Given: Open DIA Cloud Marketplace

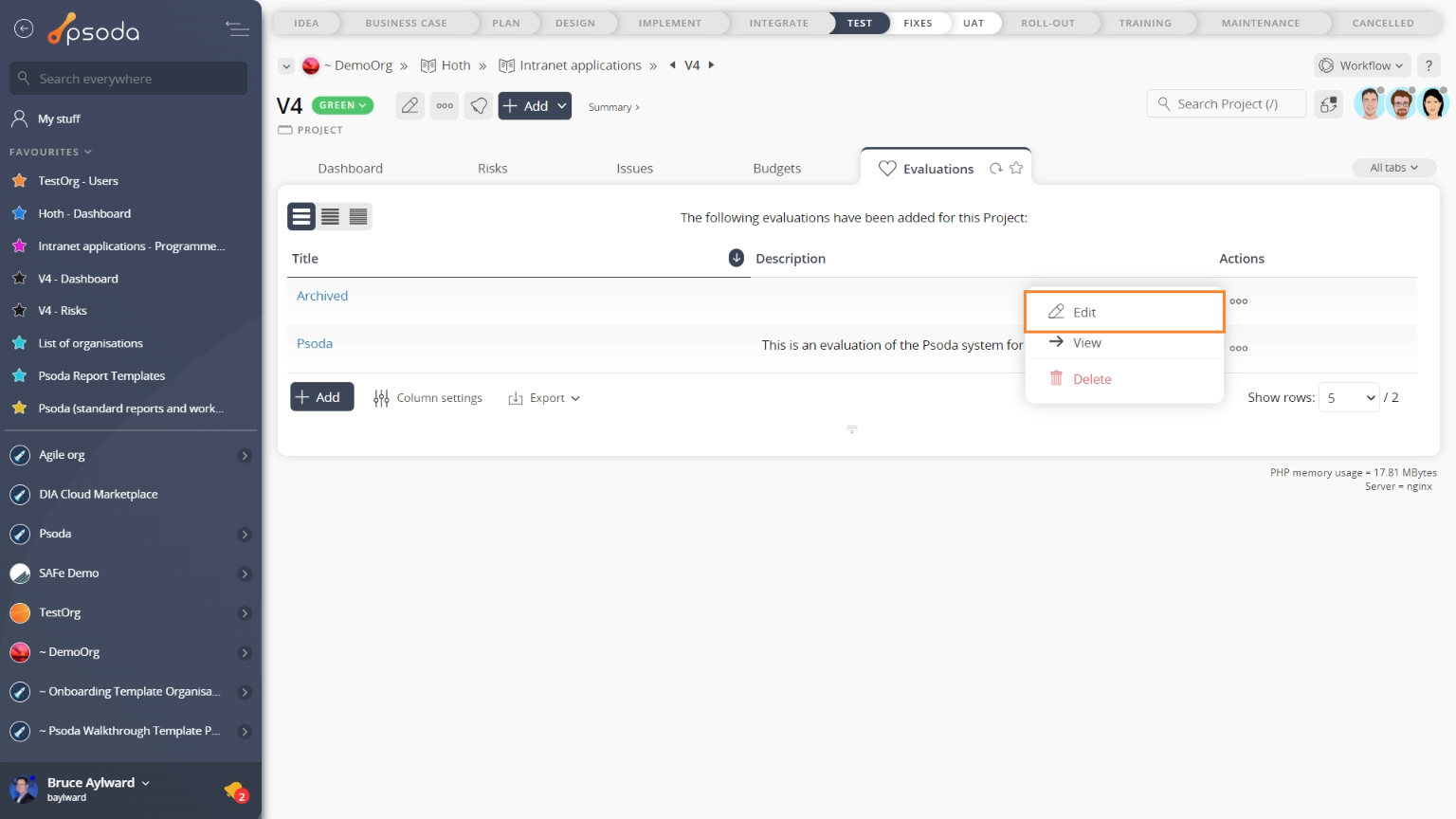Looking at the screenshot, I should click(x=98, y=495).
